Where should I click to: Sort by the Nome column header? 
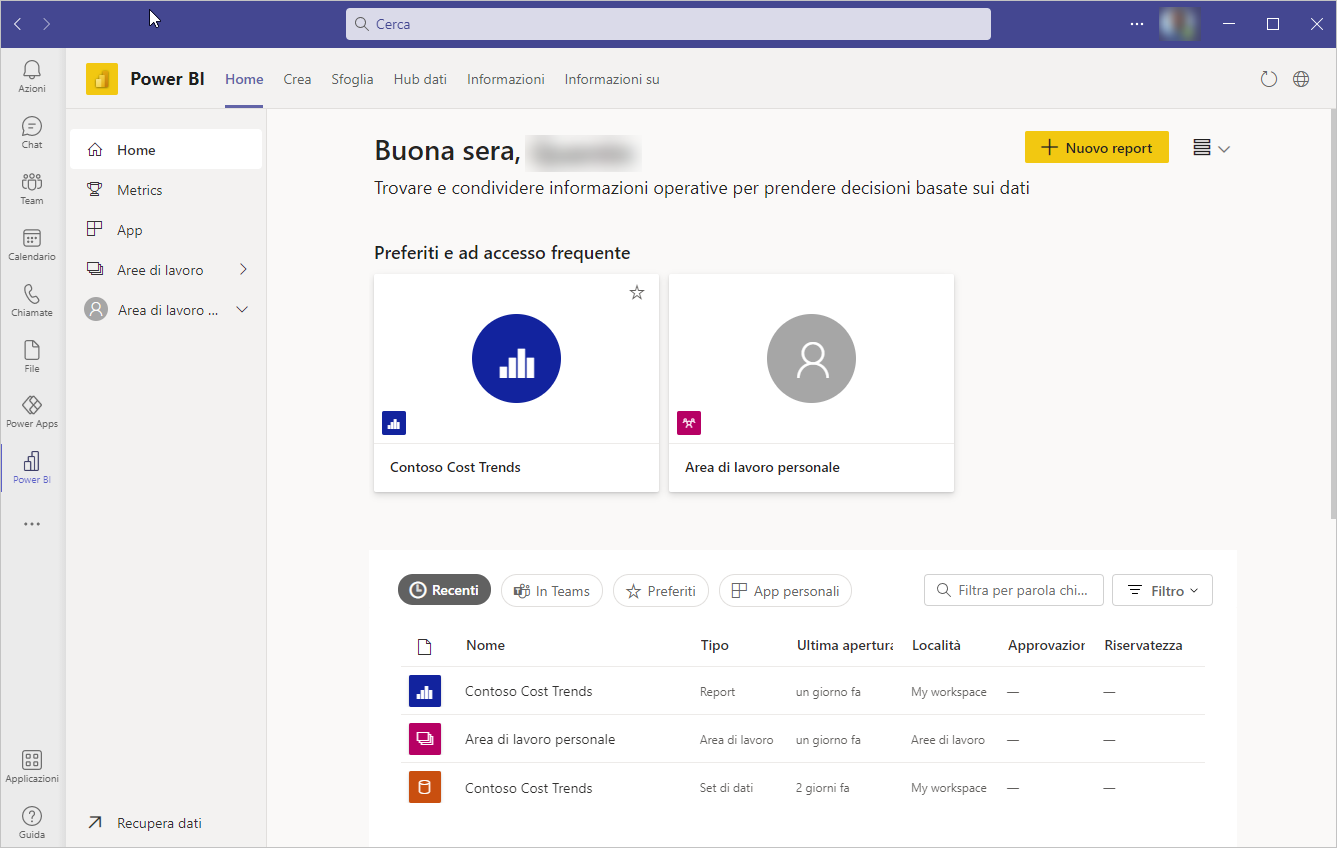pos(485,645)
